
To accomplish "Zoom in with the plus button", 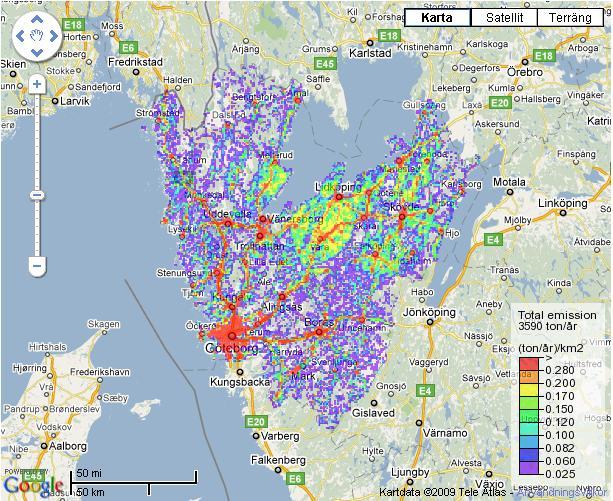I will (x=37, y=84).
